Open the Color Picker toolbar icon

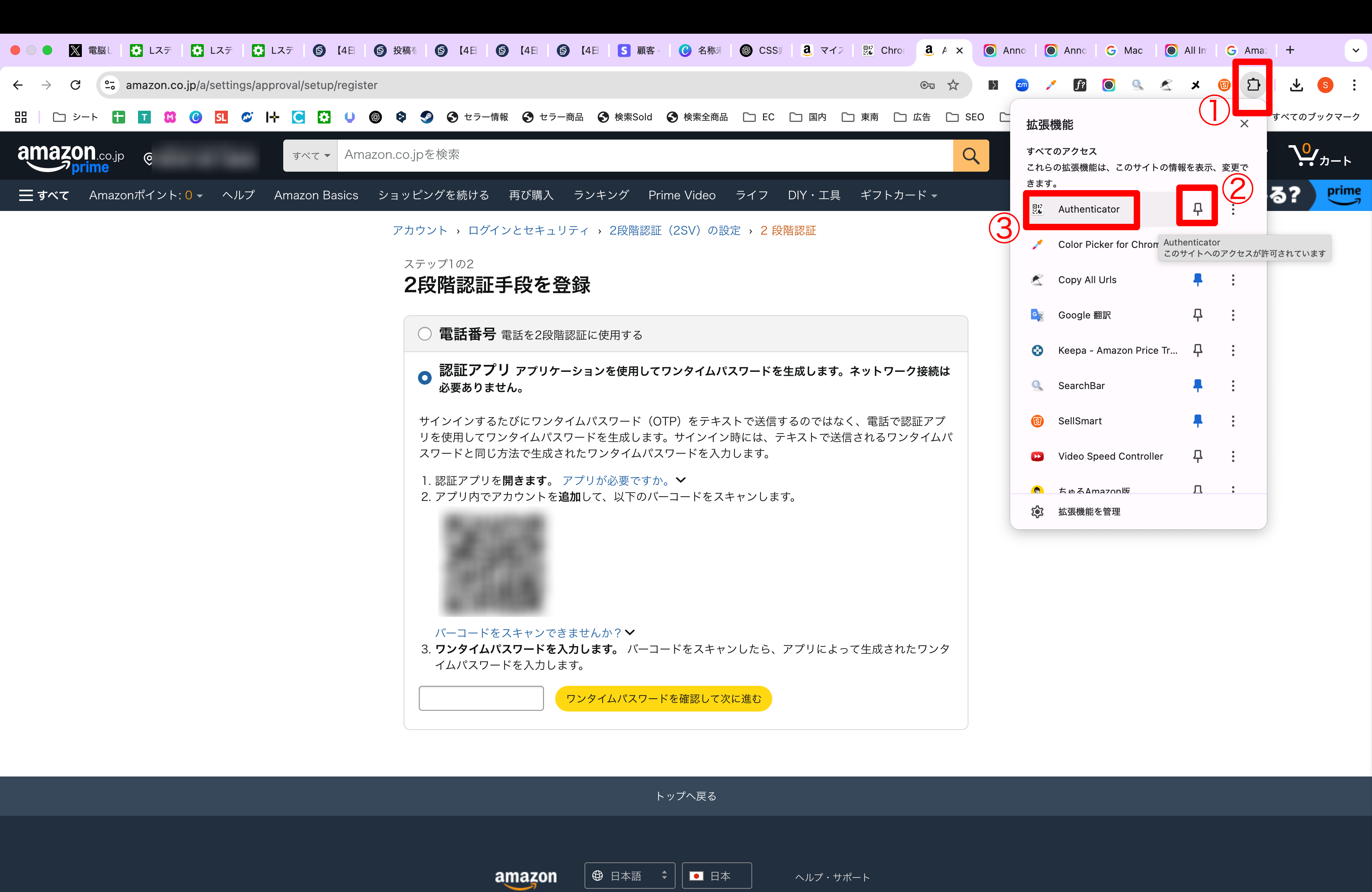coord(1051,85)
